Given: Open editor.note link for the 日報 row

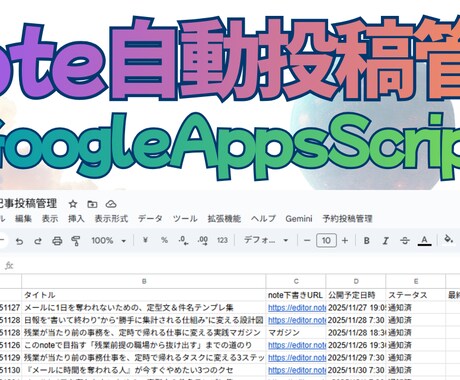Looking at the screenshot, I should coord(297,320).
